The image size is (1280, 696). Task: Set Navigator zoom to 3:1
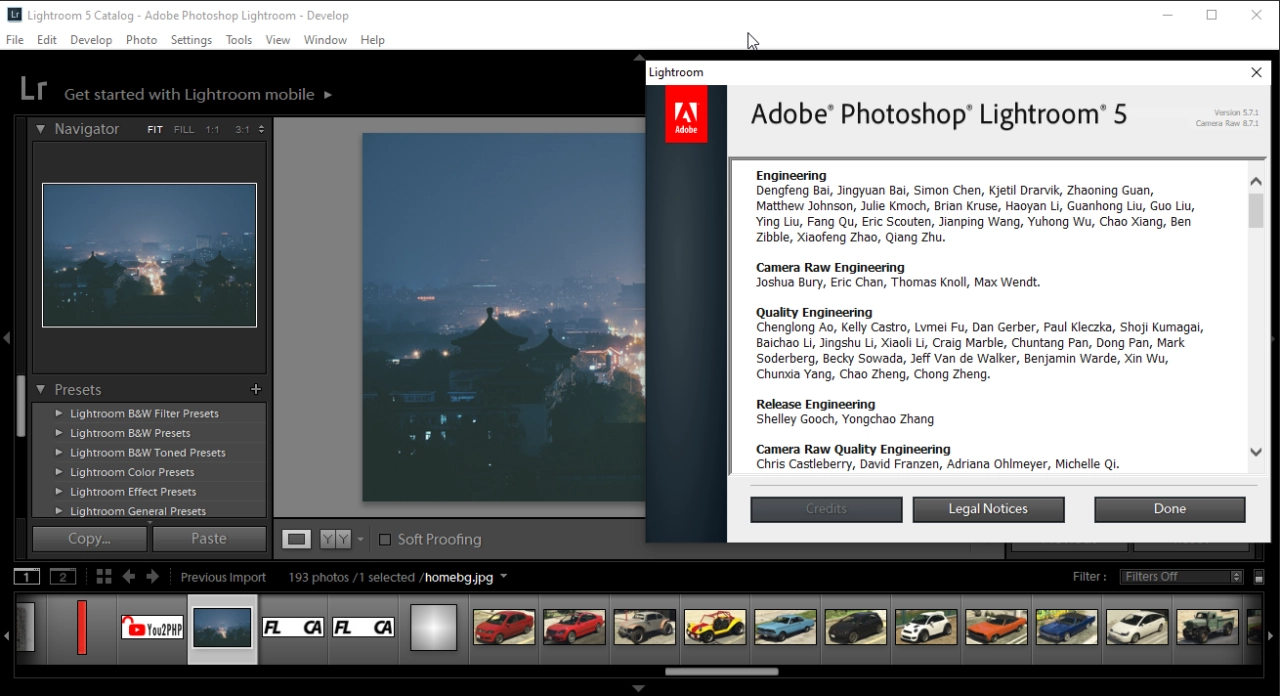pyautogui.click(x=242, y=129)
